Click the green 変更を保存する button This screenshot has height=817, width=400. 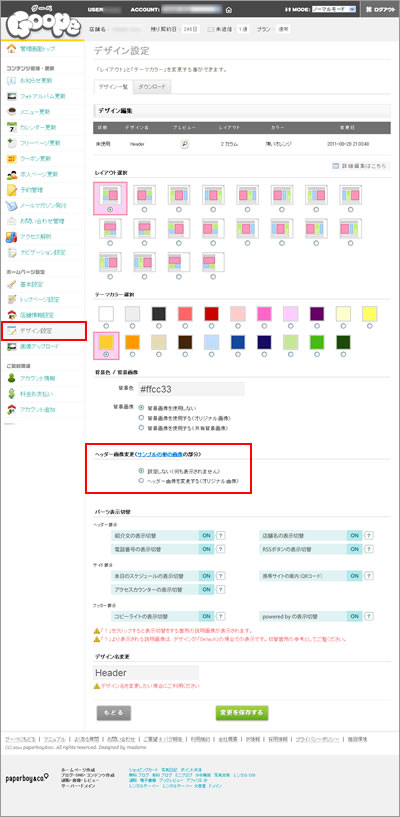tap(242, 712)
